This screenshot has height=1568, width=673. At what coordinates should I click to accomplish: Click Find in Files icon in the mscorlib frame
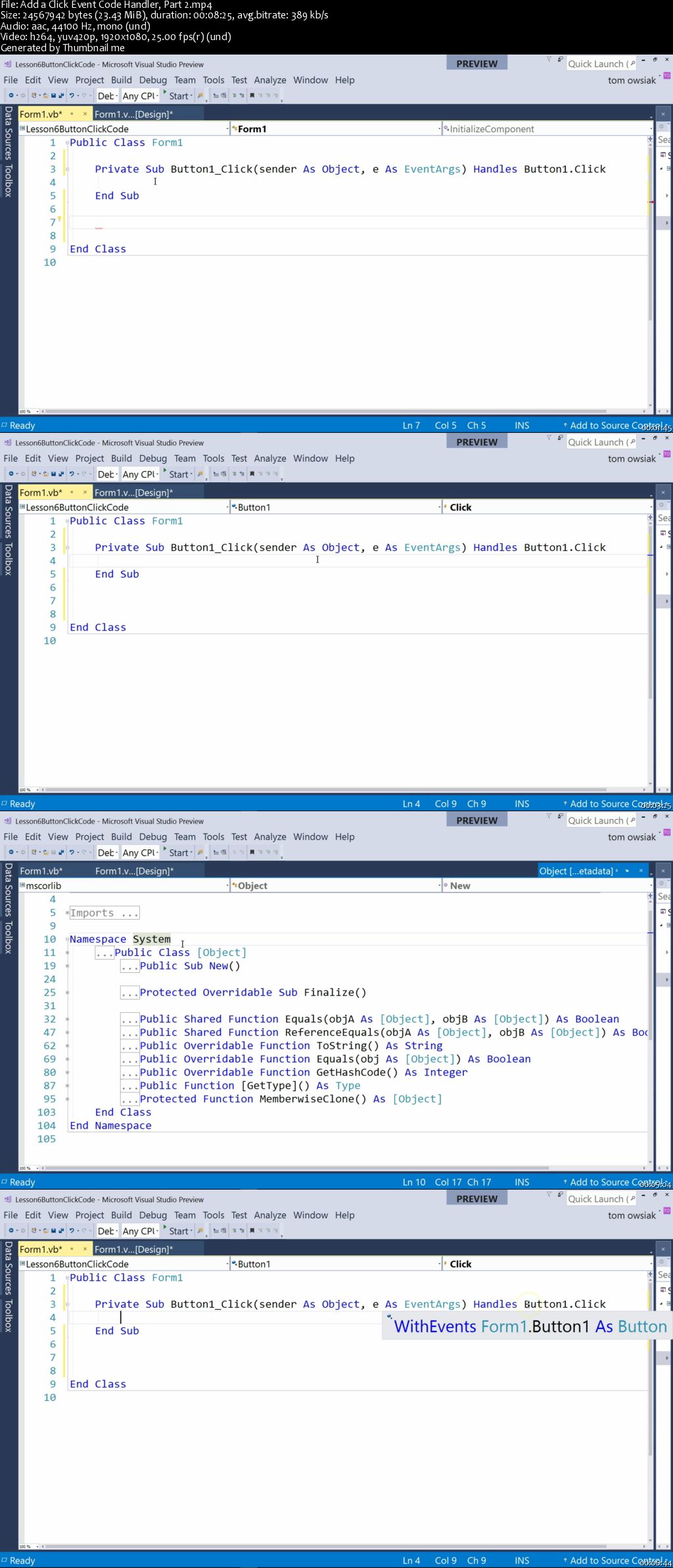(x=200, y=853)
